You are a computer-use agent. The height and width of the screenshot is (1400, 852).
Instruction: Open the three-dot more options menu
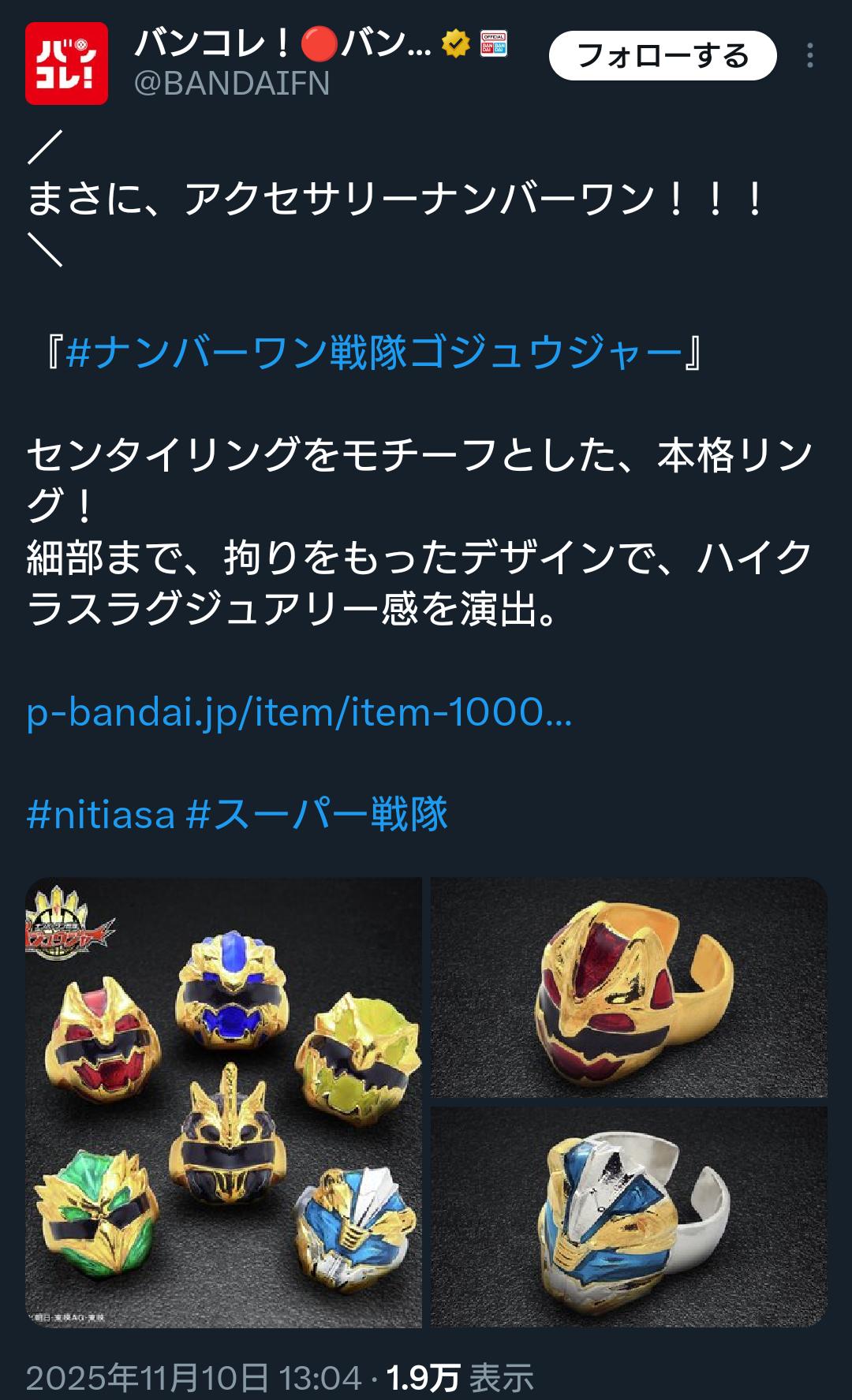coord(809,56)
